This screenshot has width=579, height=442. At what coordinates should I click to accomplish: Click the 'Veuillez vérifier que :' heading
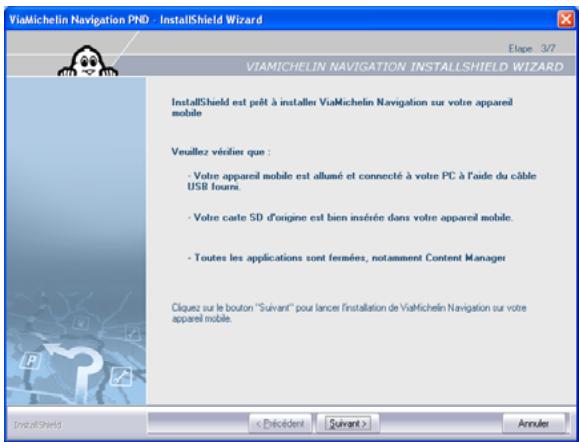[221, 152]
